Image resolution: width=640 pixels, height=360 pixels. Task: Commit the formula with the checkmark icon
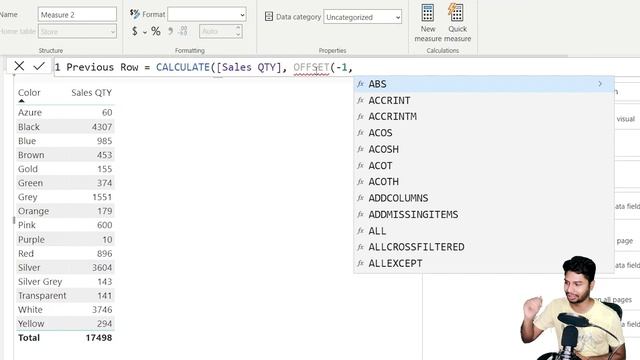pyautogui.click(x=39, y=66)
